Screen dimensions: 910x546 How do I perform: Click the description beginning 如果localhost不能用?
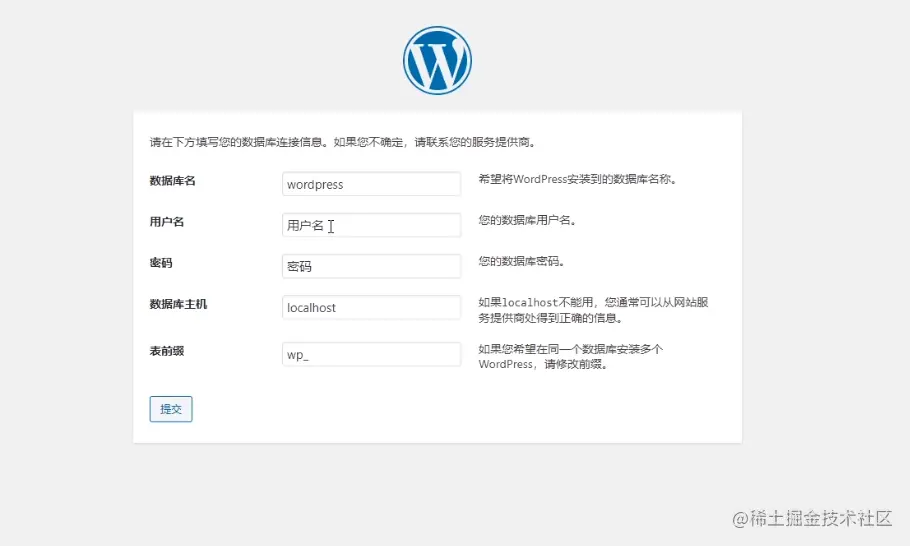593,310
